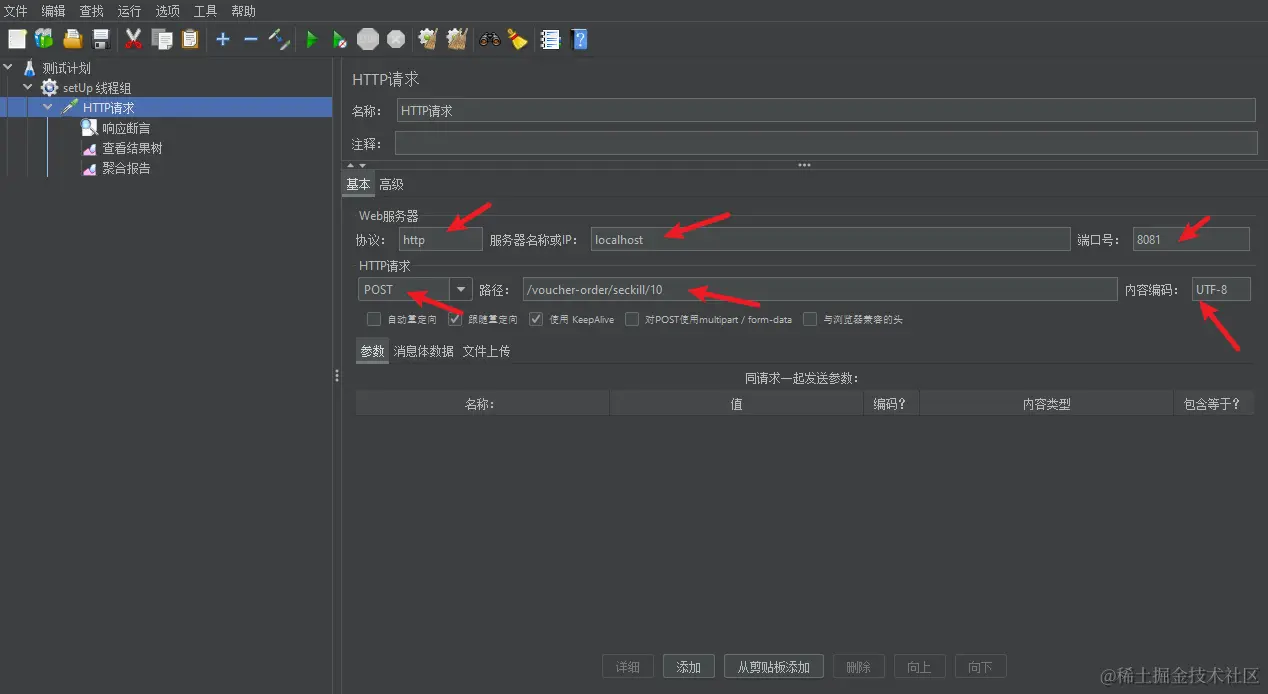Click the chart icon of 聚合报告
The width and height of the screenshot is (1268, 694).
pyautogui.click(x=89, y=168)
